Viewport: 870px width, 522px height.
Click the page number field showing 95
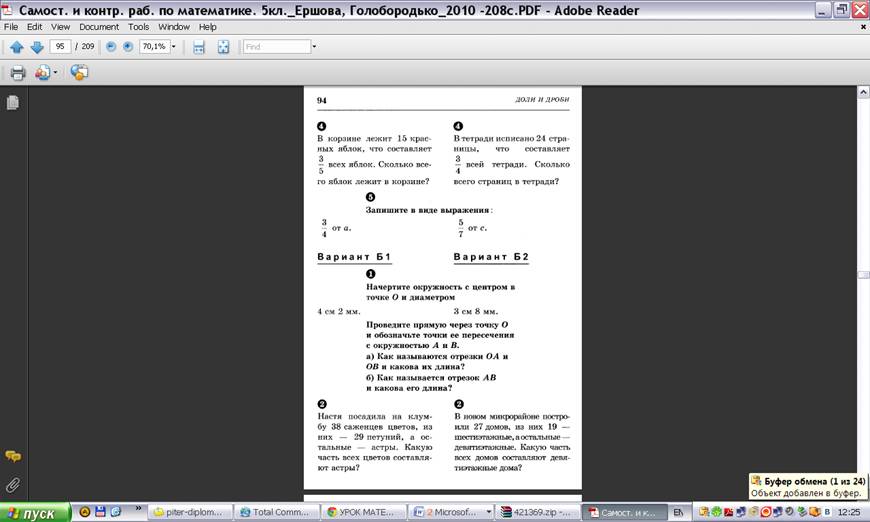pos(60,47)
